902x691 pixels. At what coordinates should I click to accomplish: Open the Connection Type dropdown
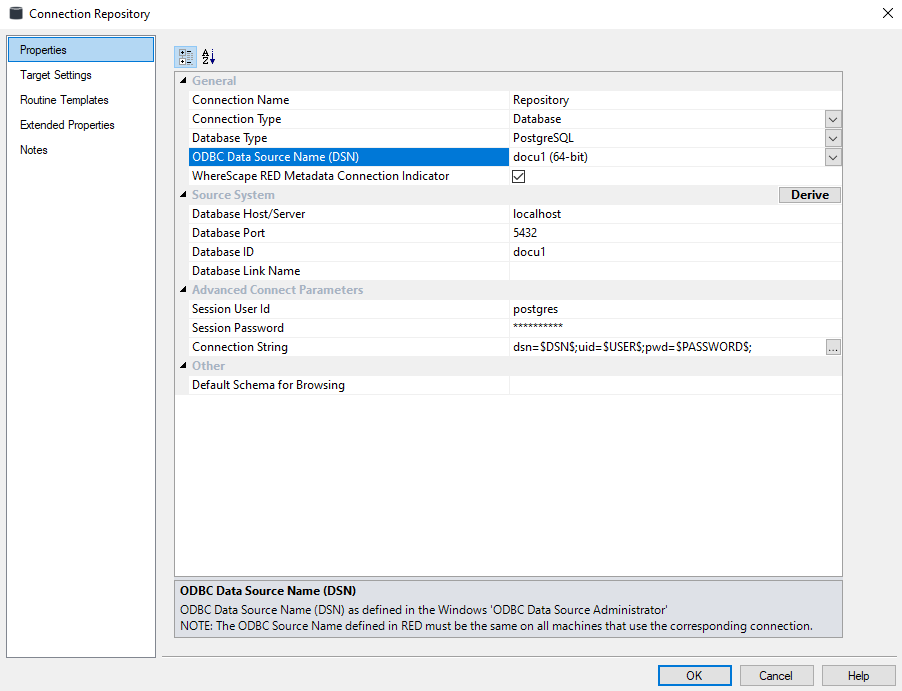833,119
